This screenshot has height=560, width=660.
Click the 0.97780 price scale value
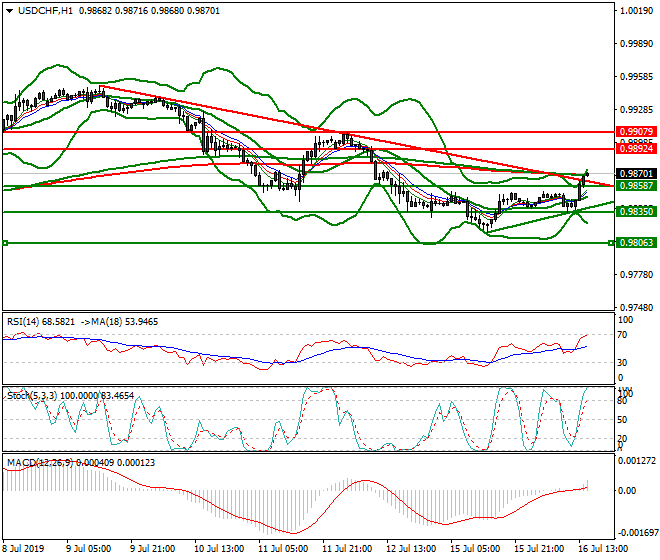click(x=636, y=275)
